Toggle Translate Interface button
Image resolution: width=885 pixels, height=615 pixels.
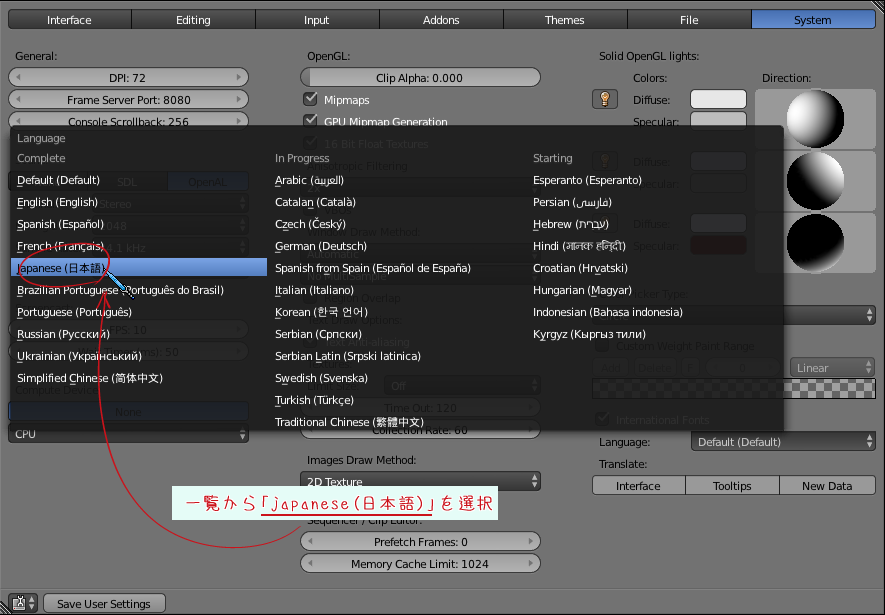coord(638,486)
